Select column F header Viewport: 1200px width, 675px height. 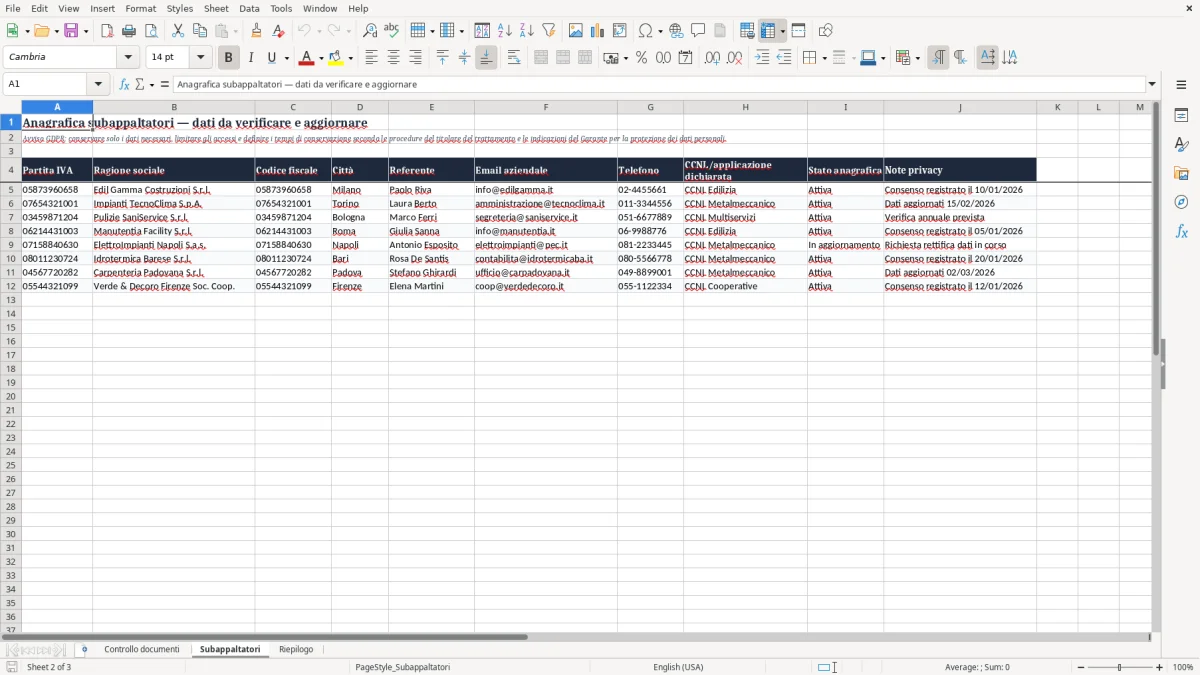(546, 107)
